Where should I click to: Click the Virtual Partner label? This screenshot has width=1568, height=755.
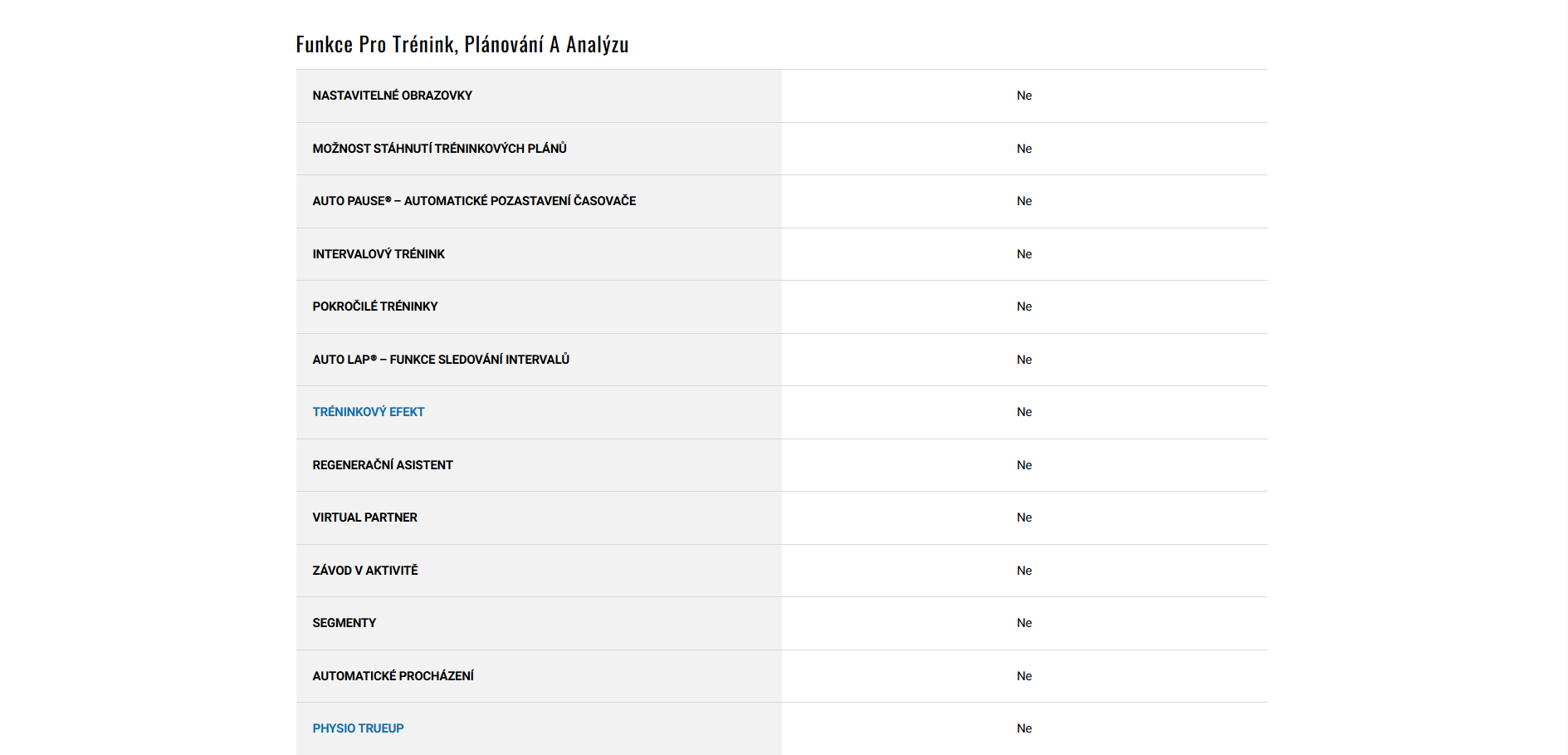(x=364, y=517)
